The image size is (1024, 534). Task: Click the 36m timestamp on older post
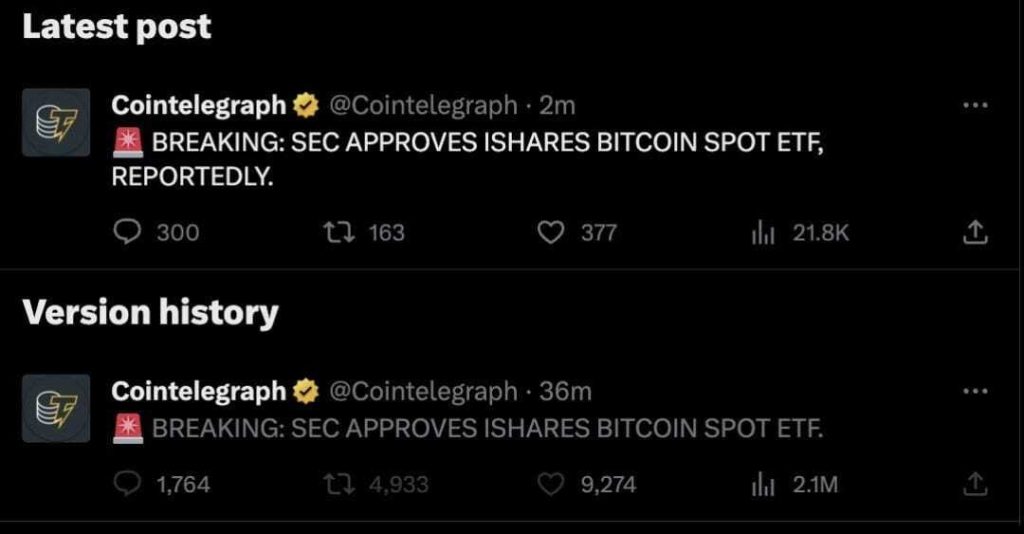coord(565,391)
